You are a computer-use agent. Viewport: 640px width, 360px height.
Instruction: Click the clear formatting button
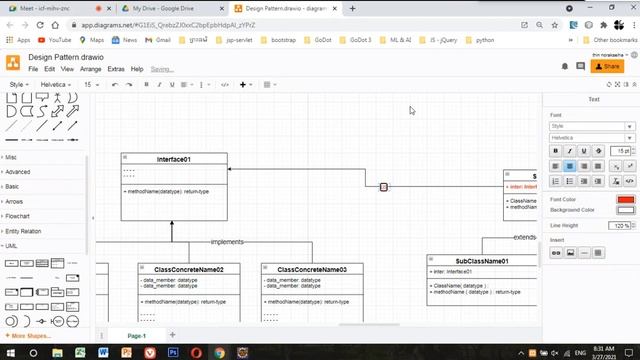[x=616, y=181]
